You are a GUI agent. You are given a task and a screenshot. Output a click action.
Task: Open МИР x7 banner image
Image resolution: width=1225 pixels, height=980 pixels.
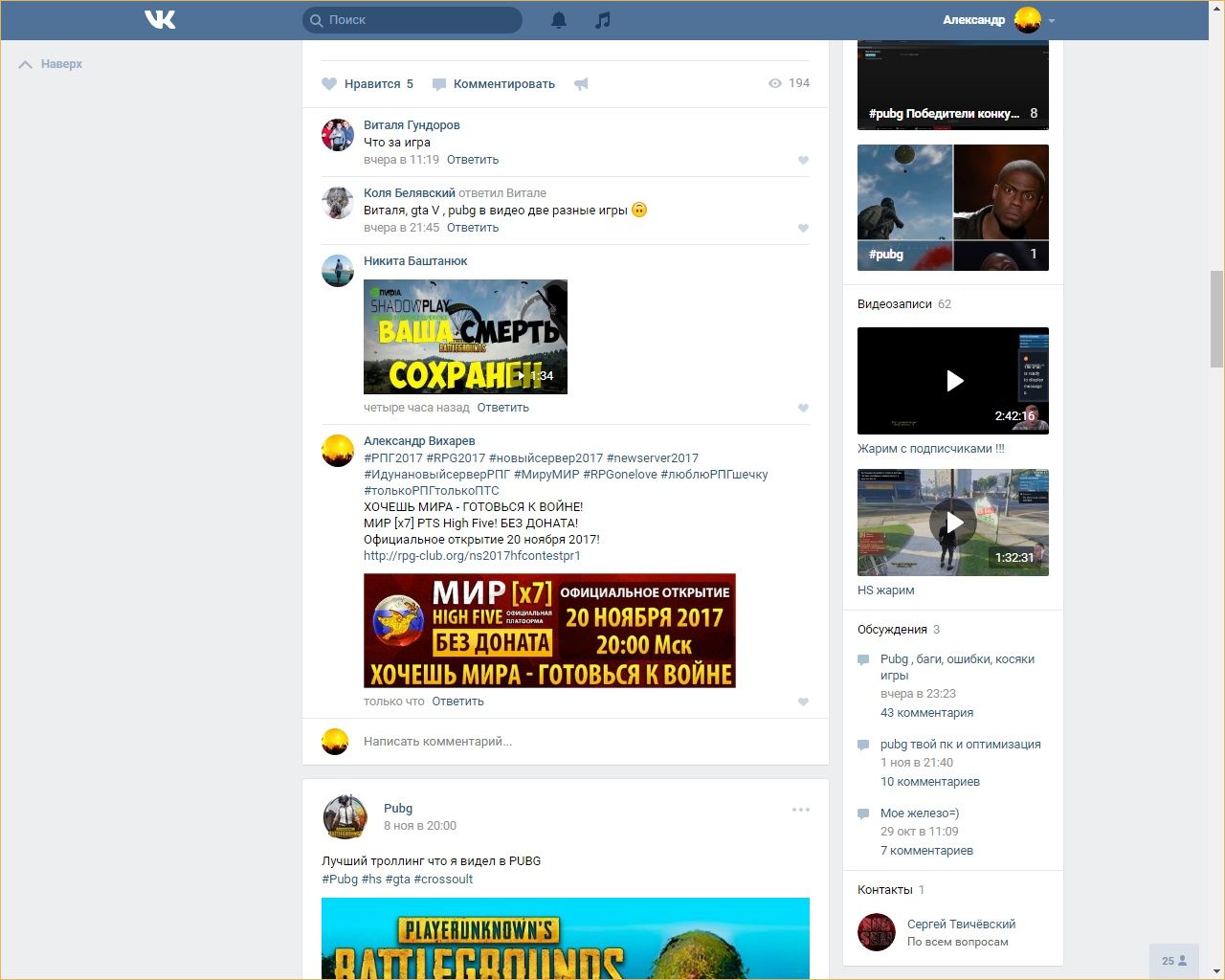pos(549,631)
